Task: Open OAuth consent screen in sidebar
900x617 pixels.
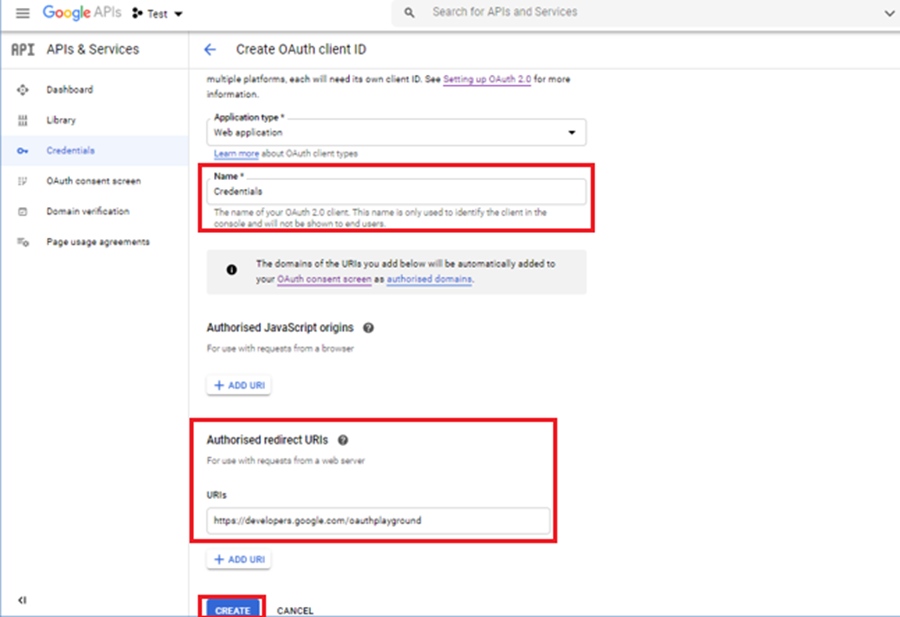Action: tap(93, 181)
